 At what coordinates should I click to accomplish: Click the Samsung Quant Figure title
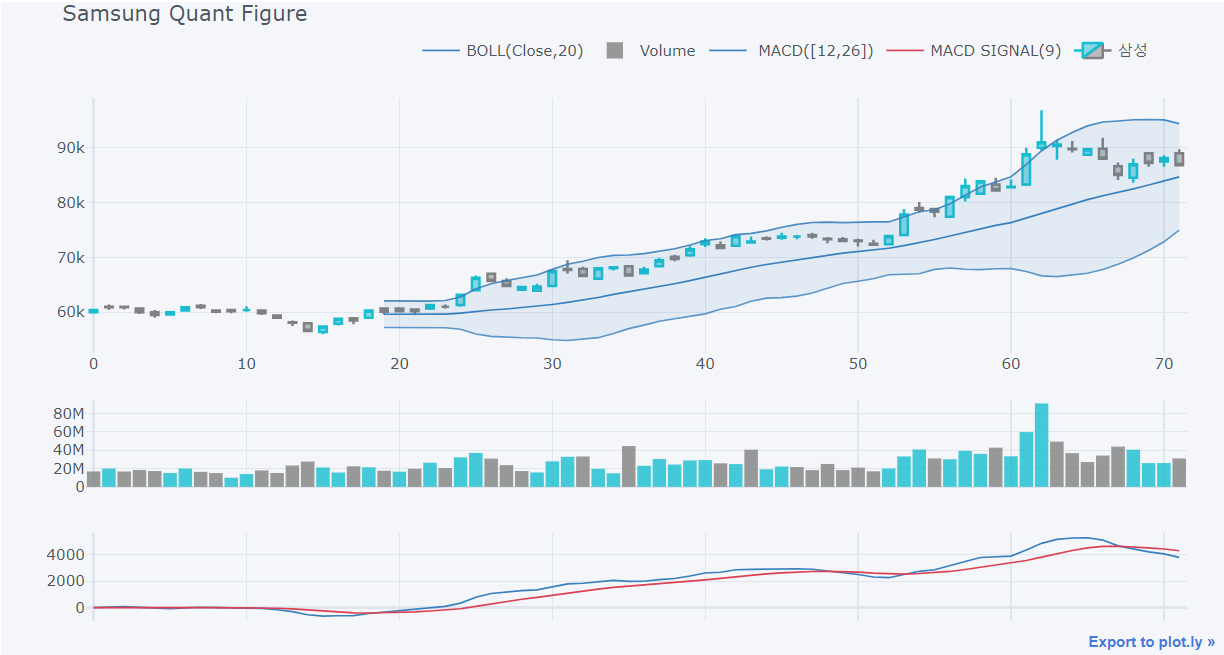pos(185,14)
